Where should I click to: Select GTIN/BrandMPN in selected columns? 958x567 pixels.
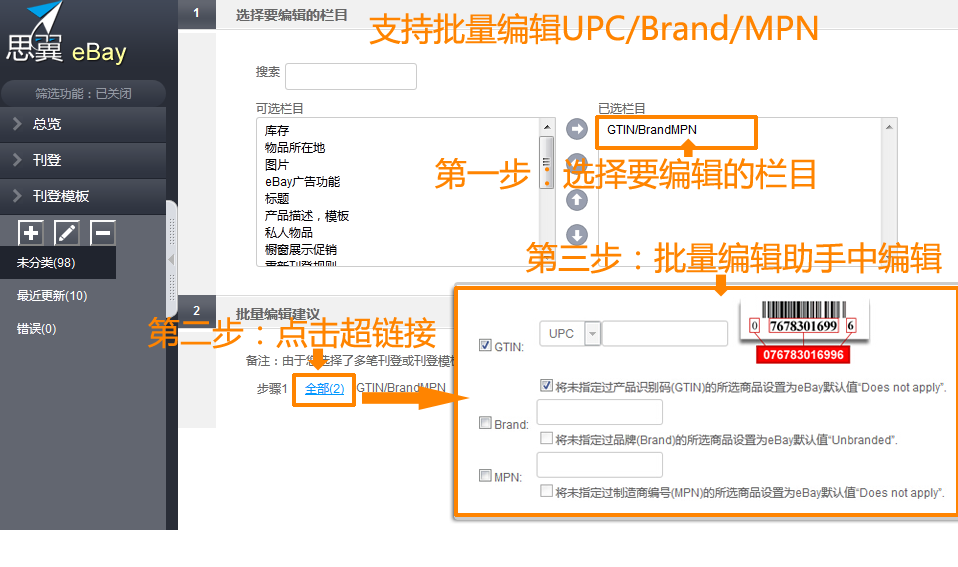[x=652, y=130]
